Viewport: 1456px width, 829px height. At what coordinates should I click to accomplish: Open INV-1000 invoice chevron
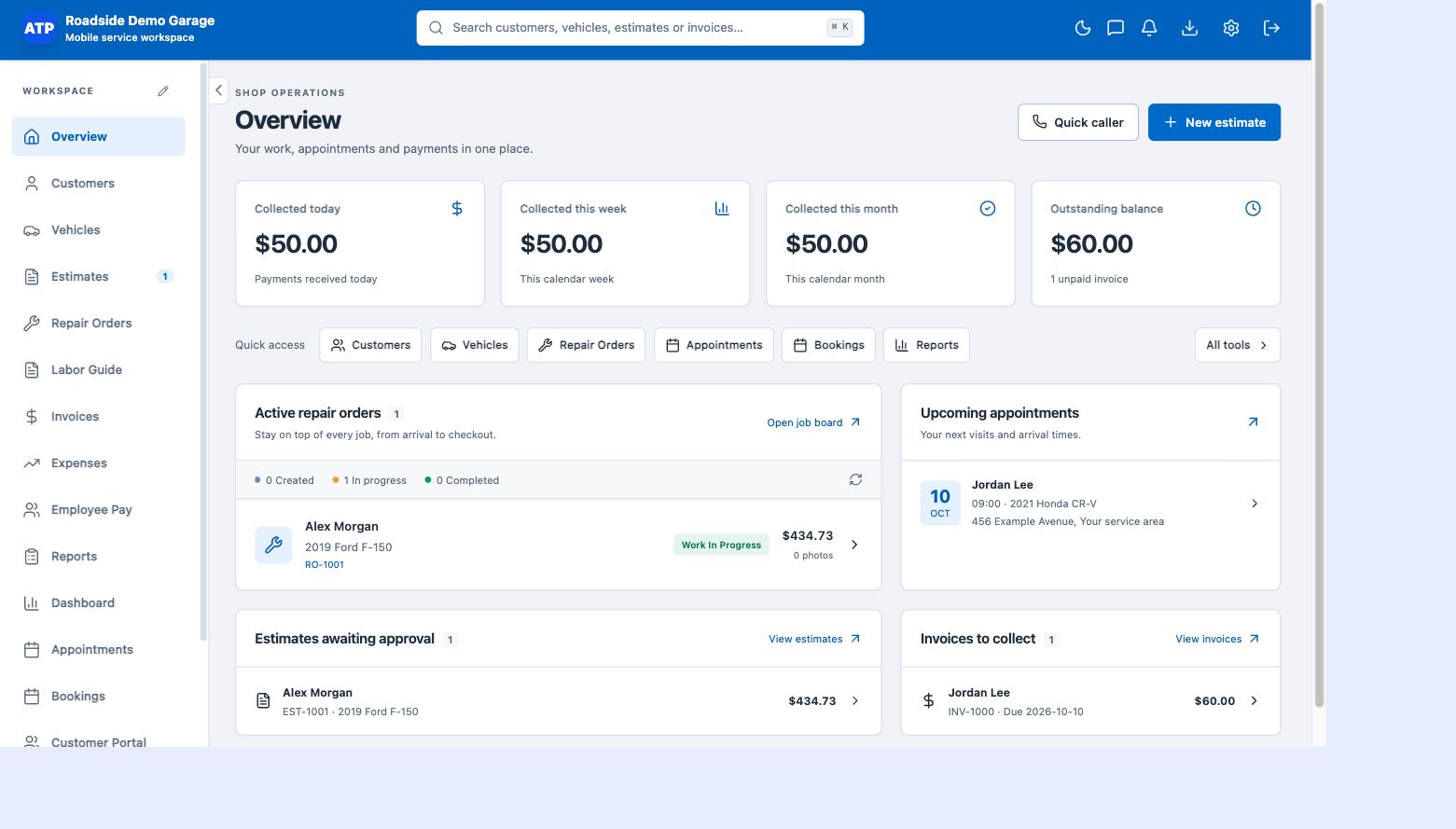1255,700
